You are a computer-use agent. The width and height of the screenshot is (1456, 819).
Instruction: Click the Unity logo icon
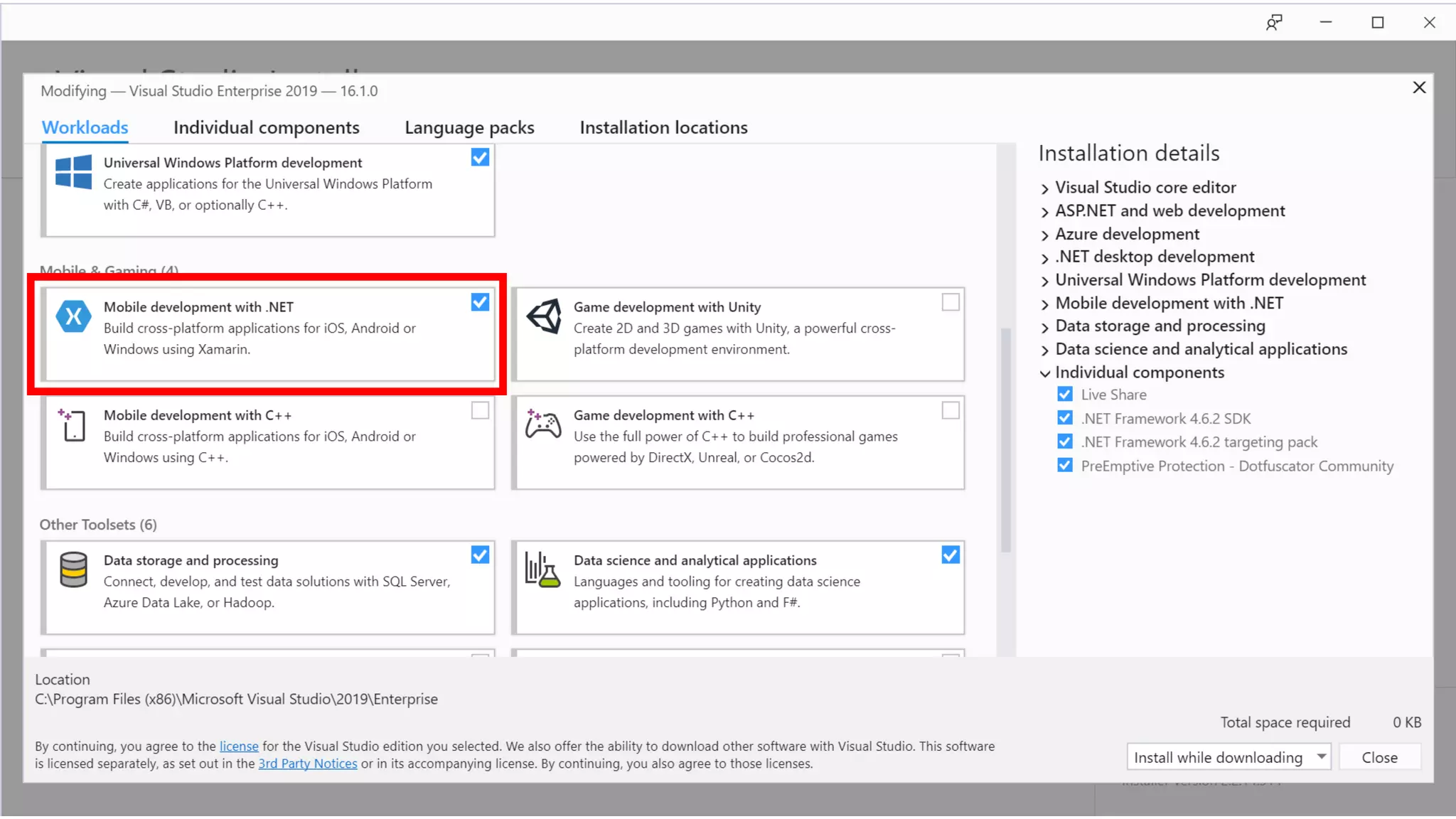pyautogui.click(x=544, y=317)
